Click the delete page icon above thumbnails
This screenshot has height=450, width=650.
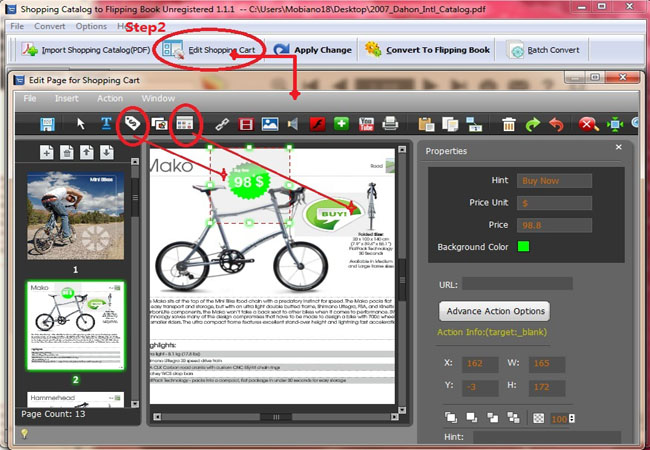click(66, 152)
